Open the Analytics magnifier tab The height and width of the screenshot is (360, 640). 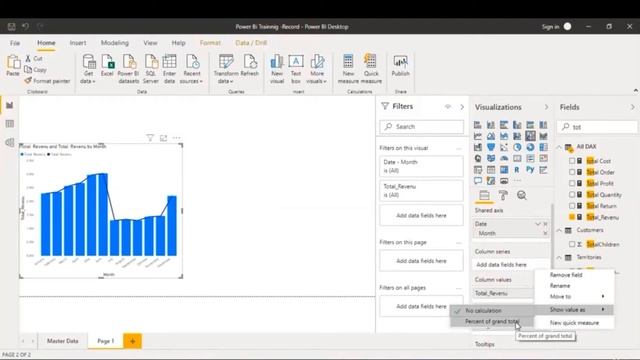click(521, 195)
